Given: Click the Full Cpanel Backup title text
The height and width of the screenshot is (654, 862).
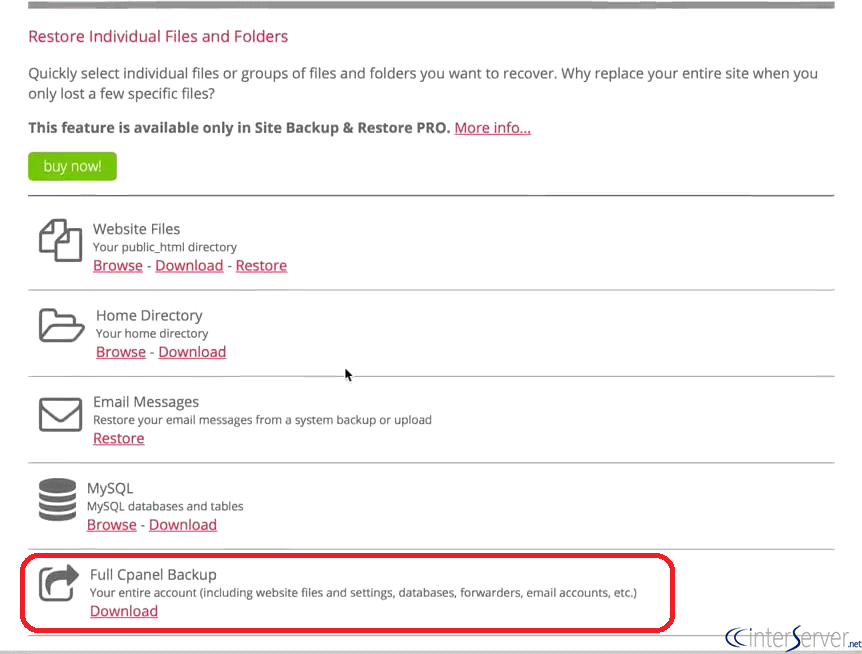Looking at the screenshot, I should (x=153, y=575).
